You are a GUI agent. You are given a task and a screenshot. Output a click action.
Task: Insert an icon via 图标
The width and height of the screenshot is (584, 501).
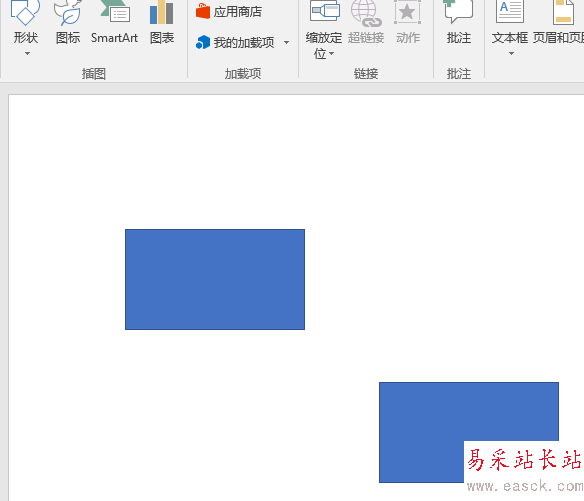(68, 22)
